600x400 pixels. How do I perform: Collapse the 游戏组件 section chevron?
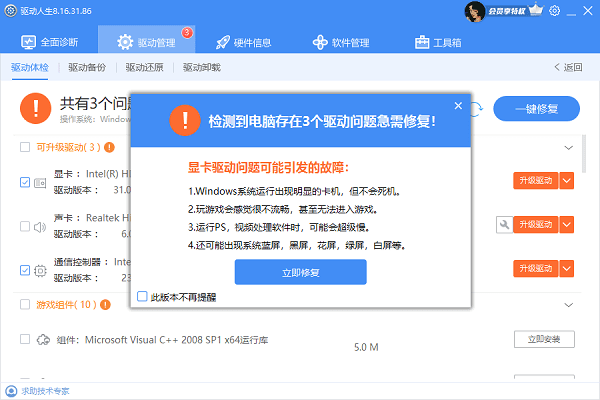click(569, 305)
